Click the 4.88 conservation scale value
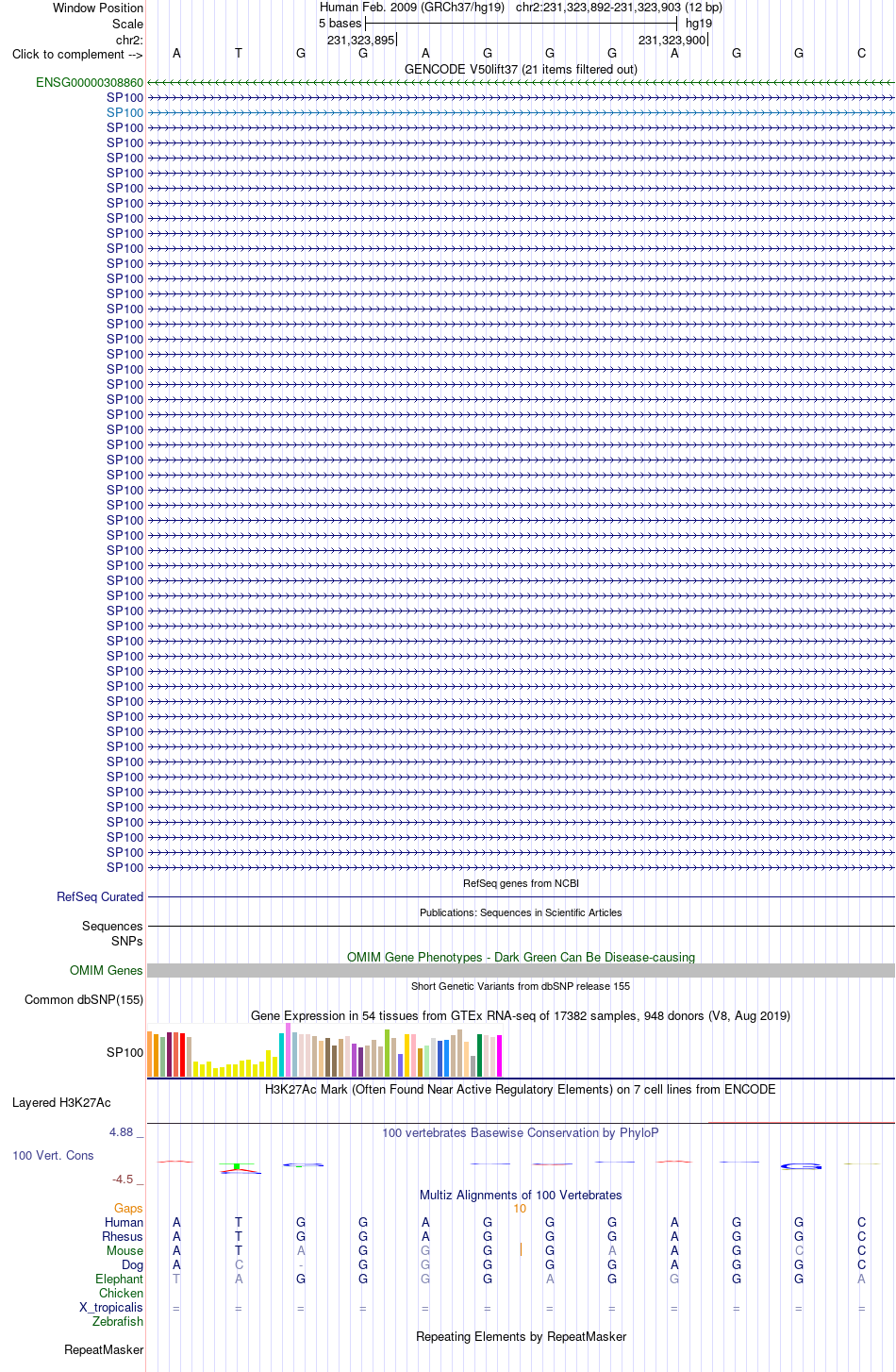This screenshot has height=1372, width=896. 122,1132
